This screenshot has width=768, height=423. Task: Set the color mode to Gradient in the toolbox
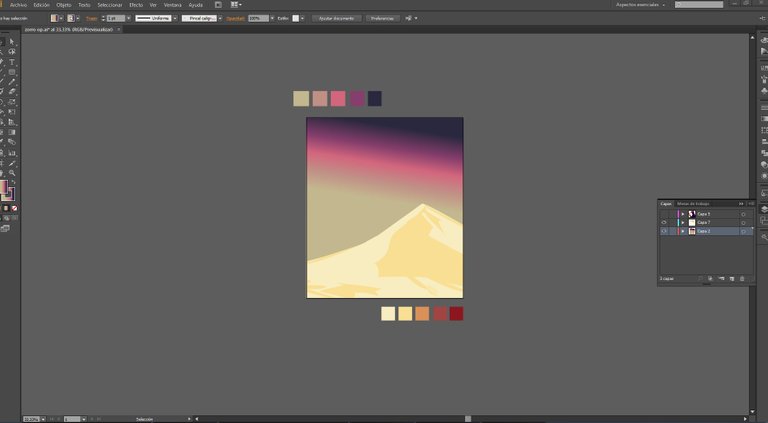[6, 208]
